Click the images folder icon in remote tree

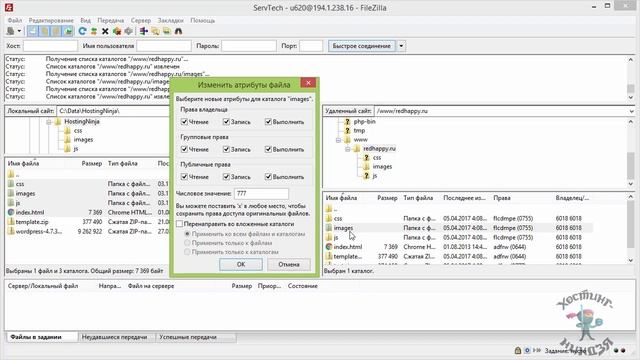coord(366,167)
